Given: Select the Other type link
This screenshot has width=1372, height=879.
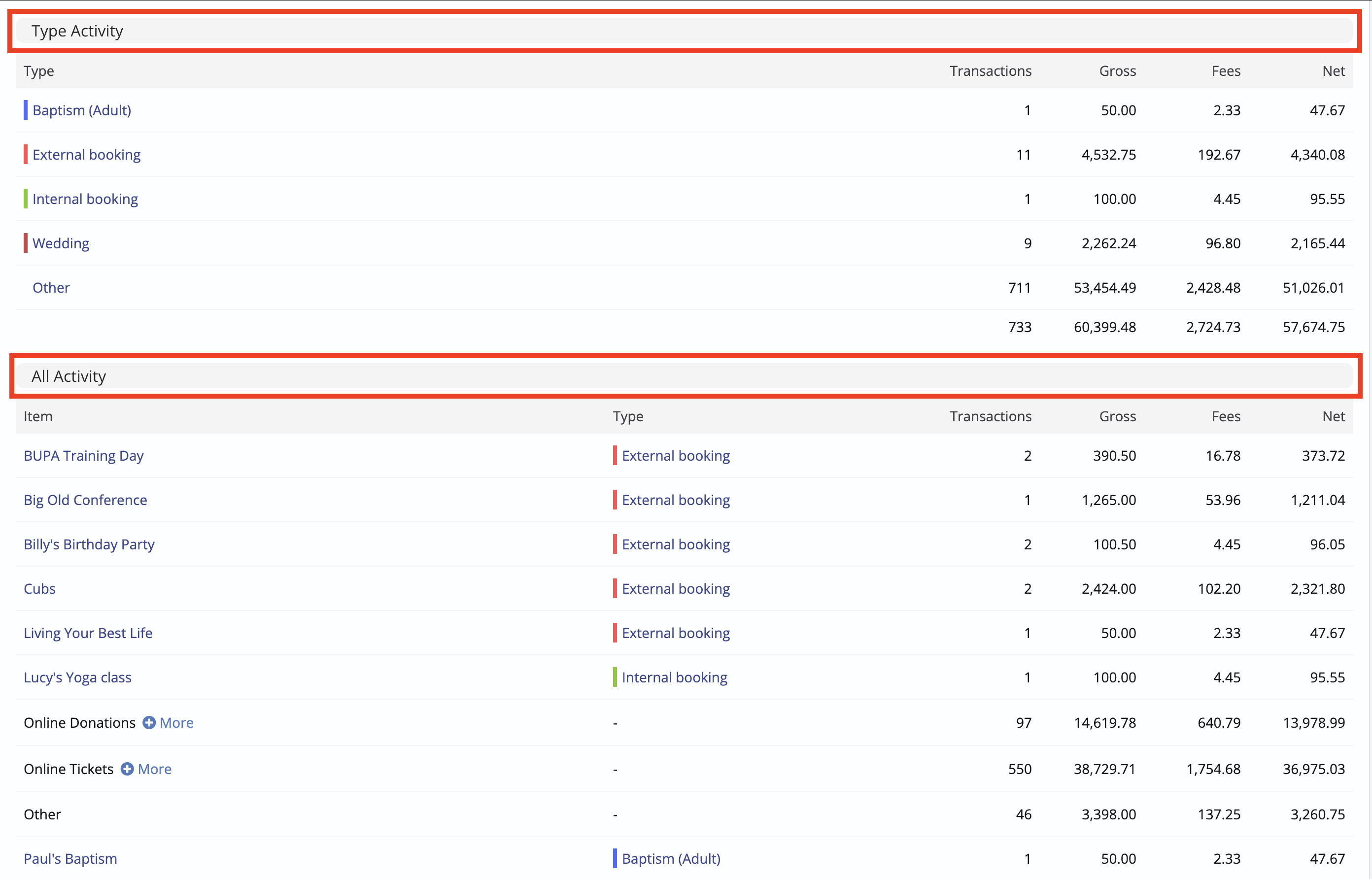Looking at the screenshot, I should [x=51, y=288].
